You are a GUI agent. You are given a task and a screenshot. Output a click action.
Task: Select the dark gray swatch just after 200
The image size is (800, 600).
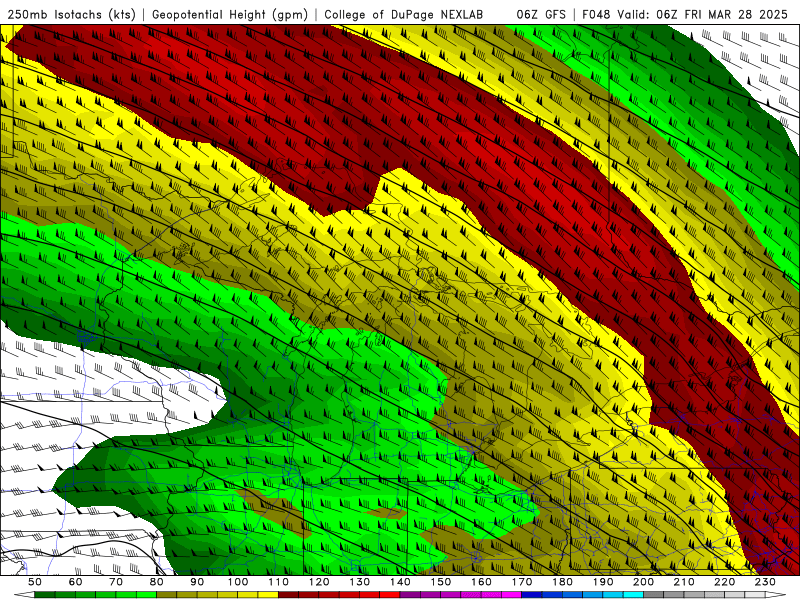point(654,595)
